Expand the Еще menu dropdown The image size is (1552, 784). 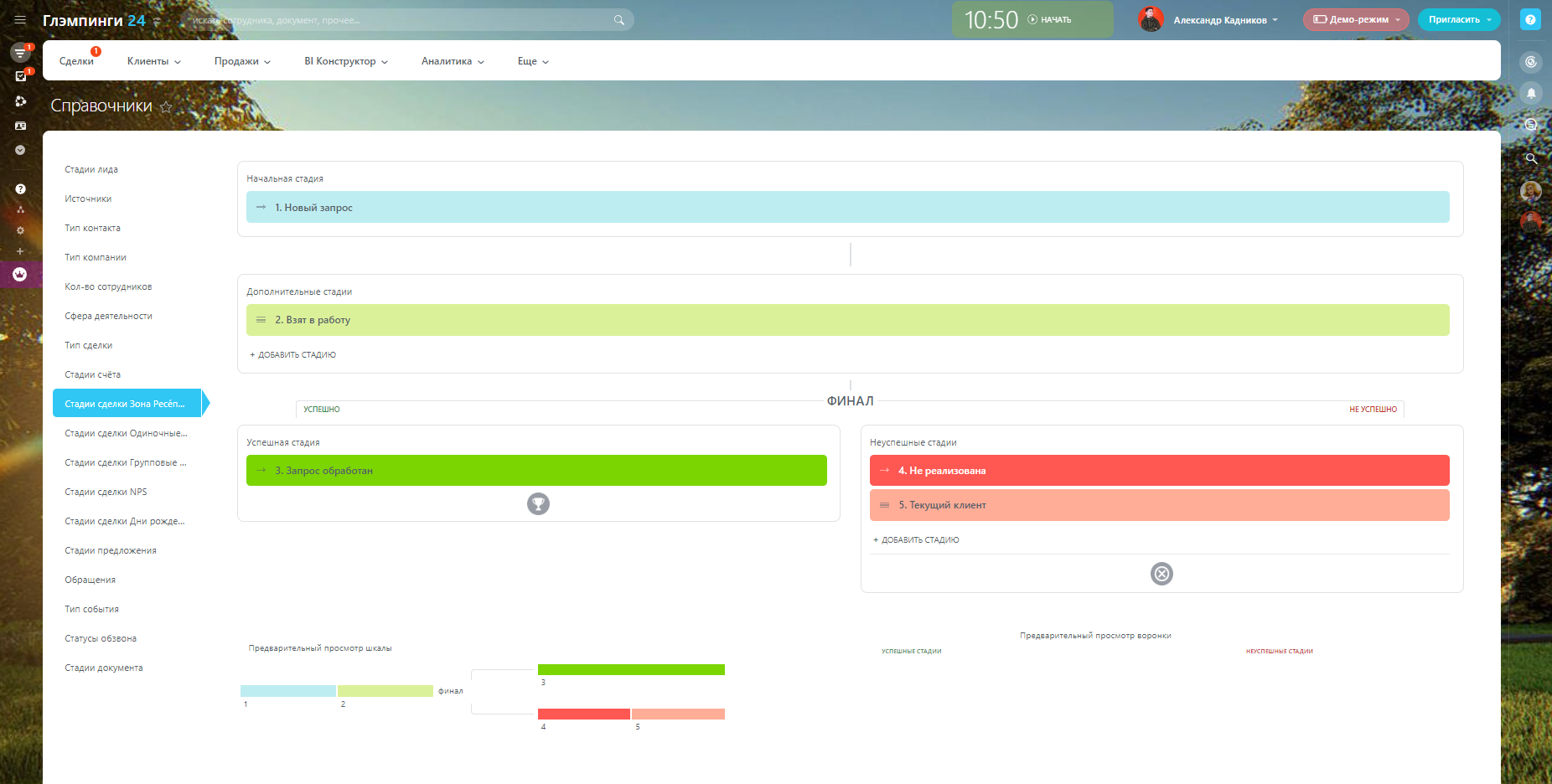533,61
